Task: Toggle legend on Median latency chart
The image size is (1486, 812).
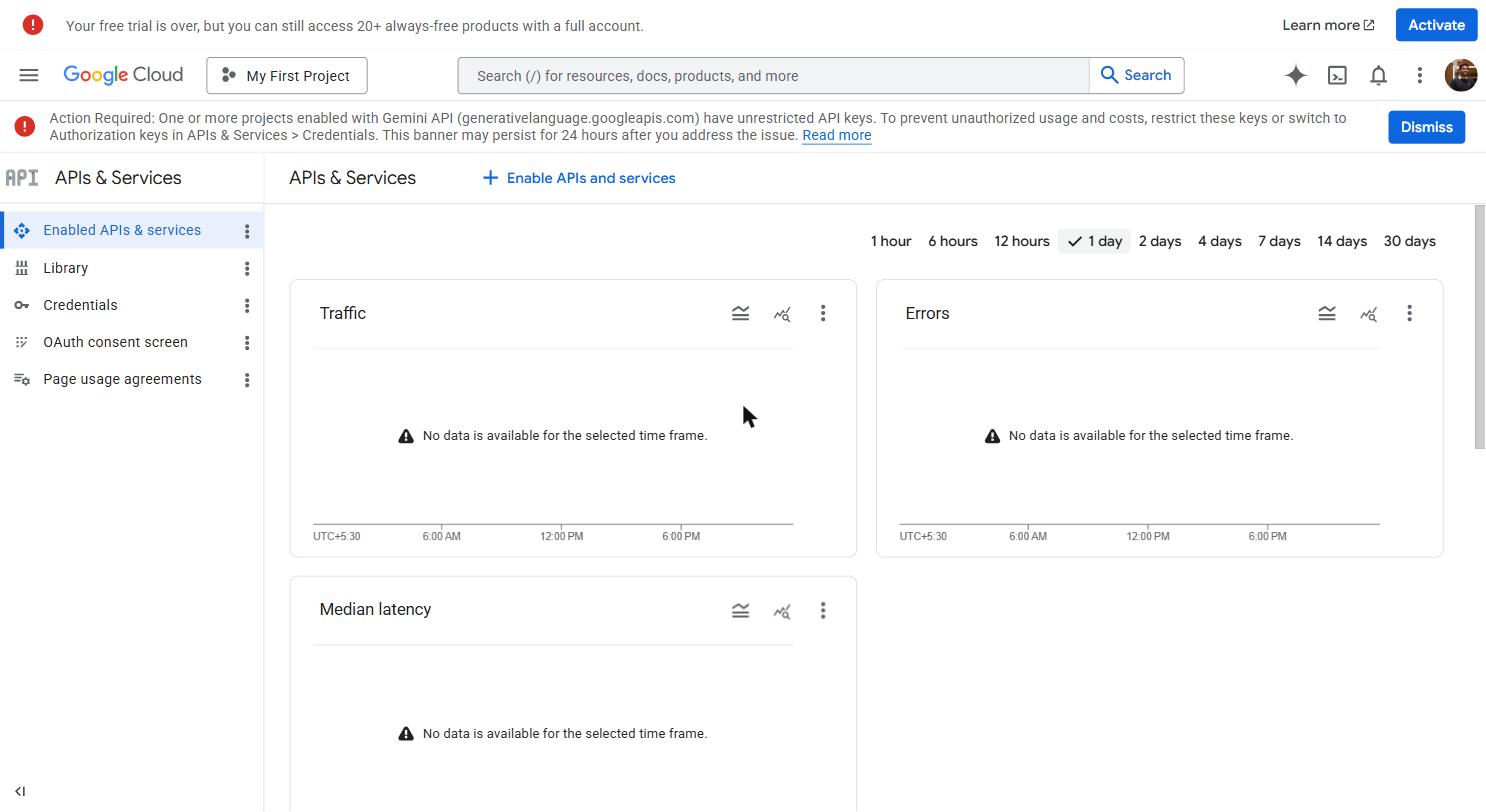Action: pyautogui.click(x=740, y=610)
